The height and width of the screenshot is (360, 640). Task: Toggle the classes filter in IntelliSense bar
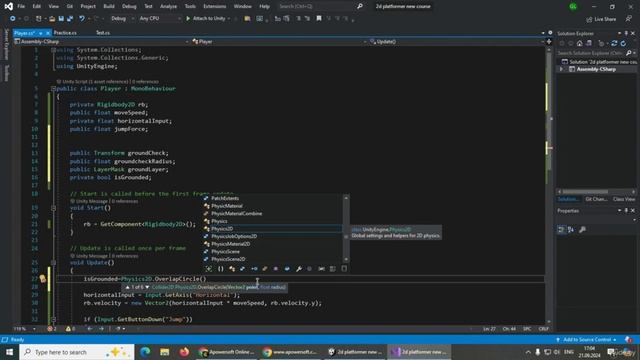[x=232, y=269]
